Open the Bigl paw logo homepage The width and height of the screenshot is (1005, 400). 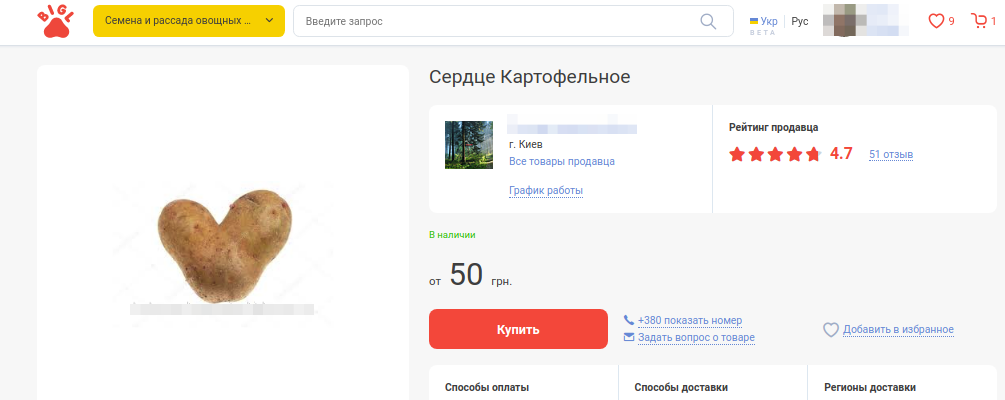pyautogui.click(x=56, y=22)
